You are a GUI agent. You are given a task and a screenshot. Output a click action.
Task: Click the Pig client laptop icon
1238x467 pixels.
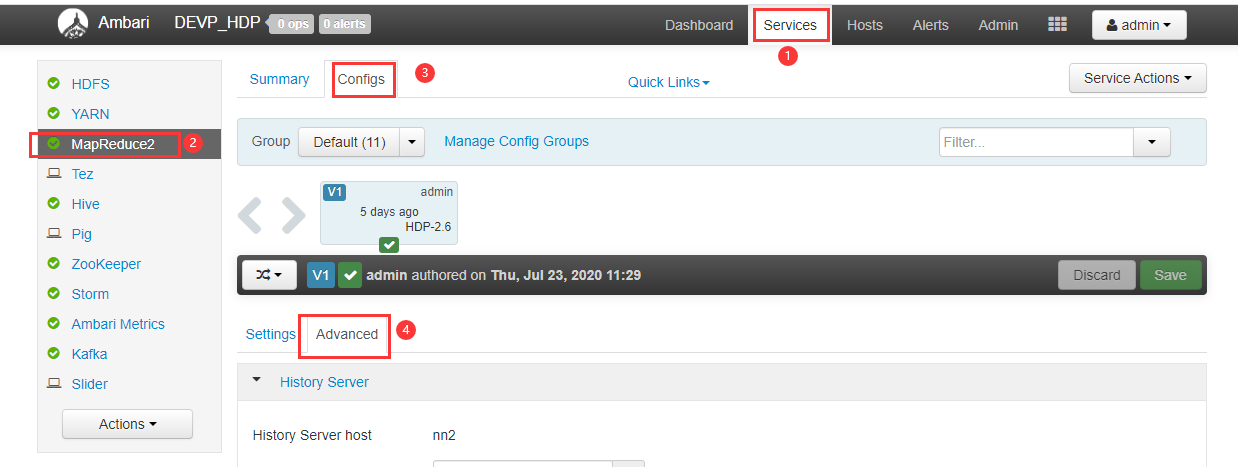(x=54, y=234)
